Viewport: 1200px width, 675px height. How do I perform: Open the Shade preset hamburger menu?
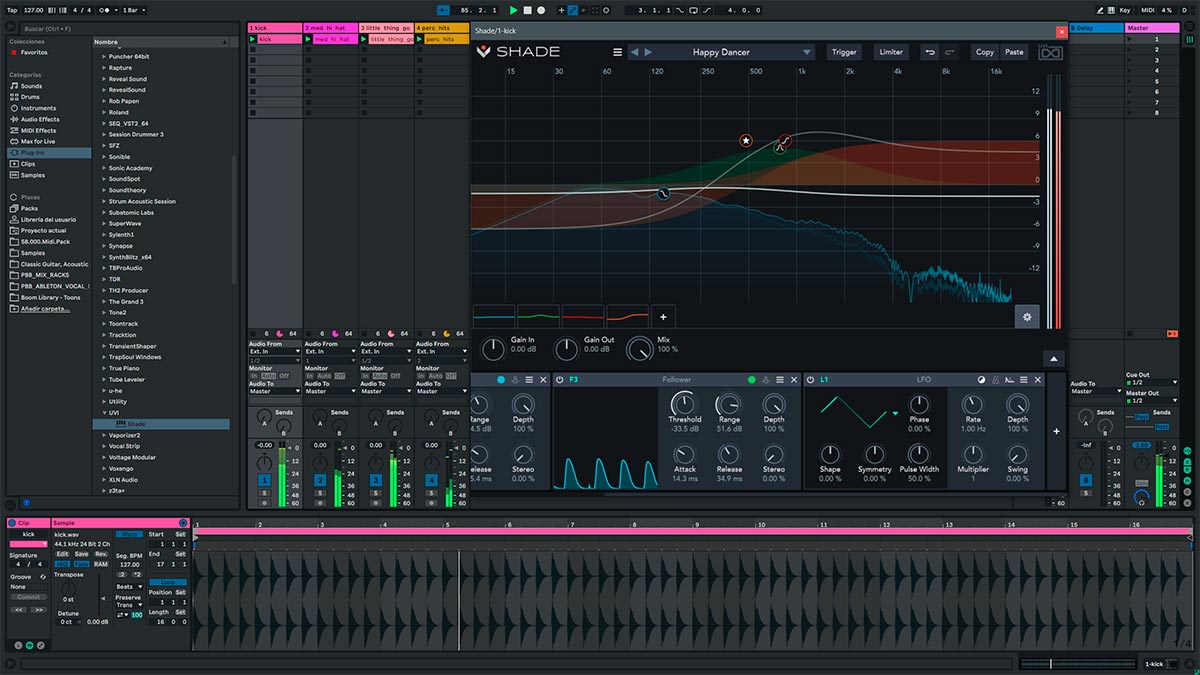tap(617, 52)
